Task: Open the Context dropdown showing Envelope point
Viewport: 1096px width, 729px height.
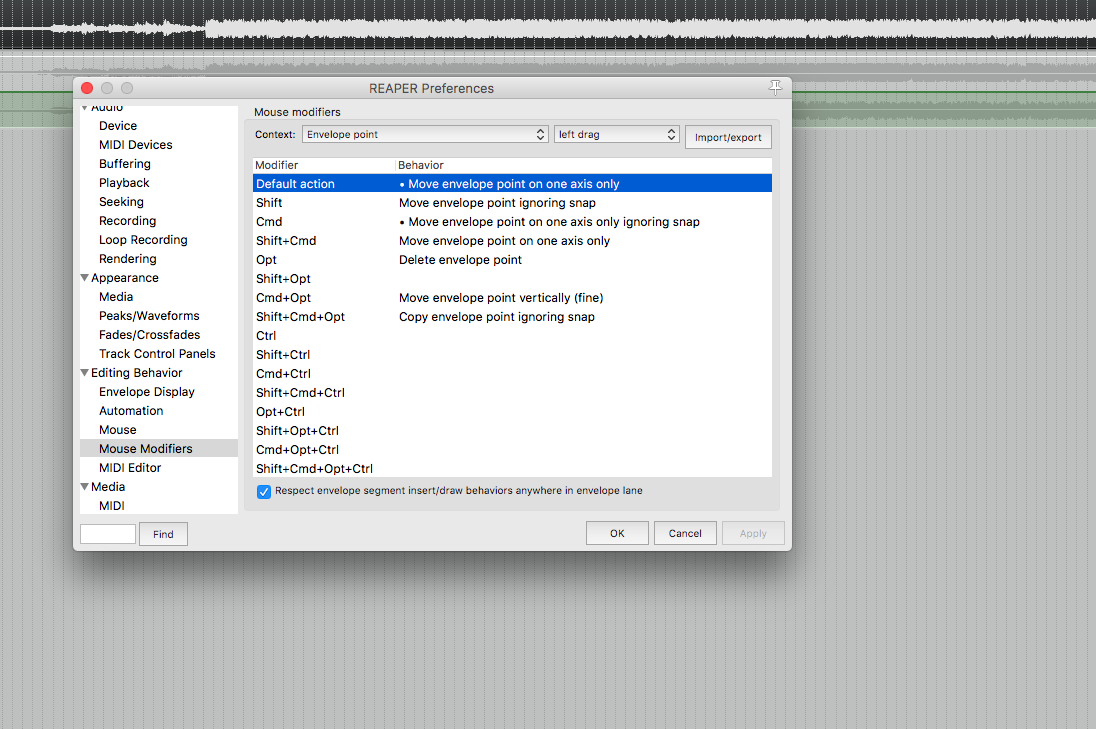Action: pos(425,134)
